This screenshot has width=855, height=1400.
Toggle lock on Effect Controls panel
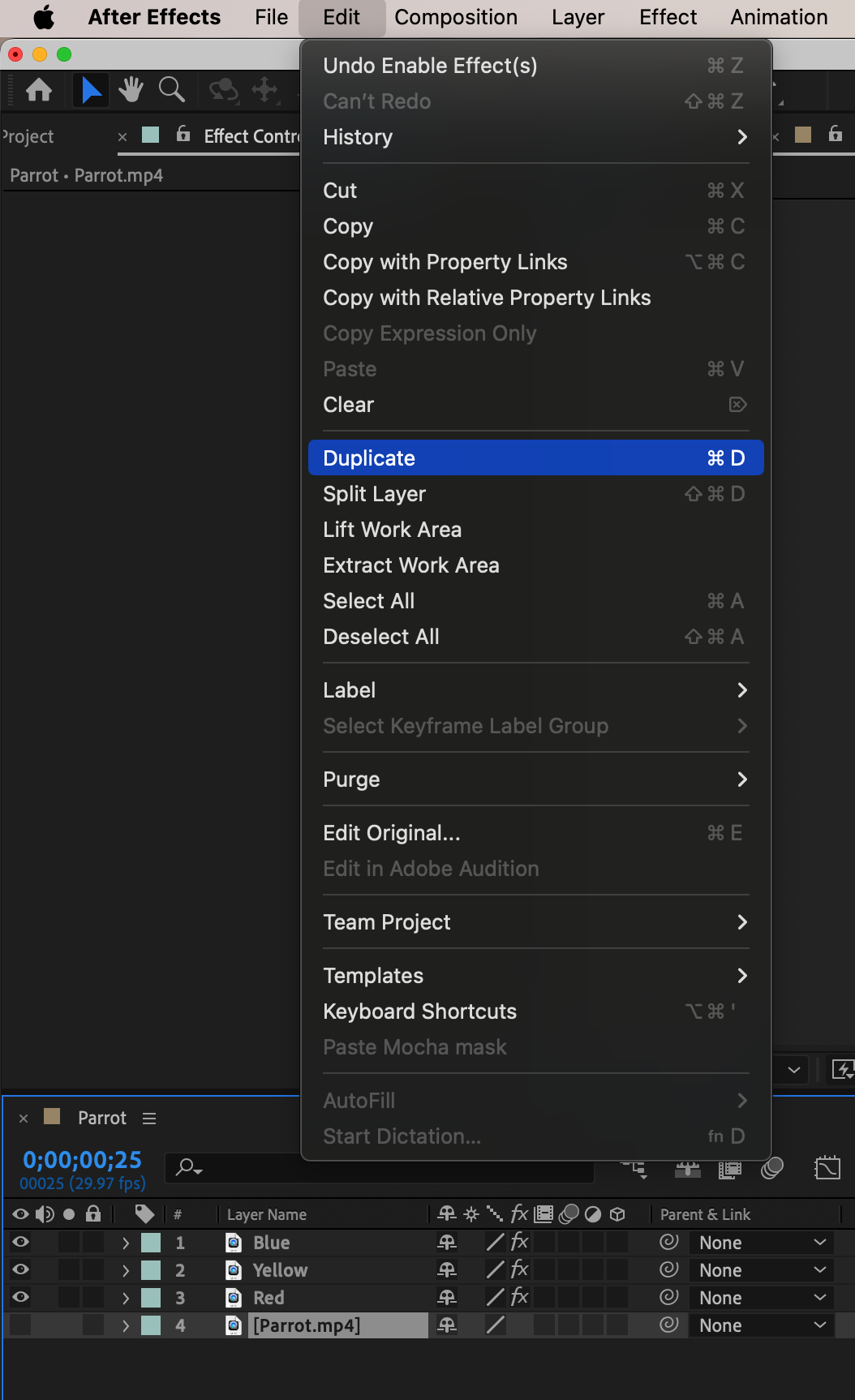pos(184,134)
